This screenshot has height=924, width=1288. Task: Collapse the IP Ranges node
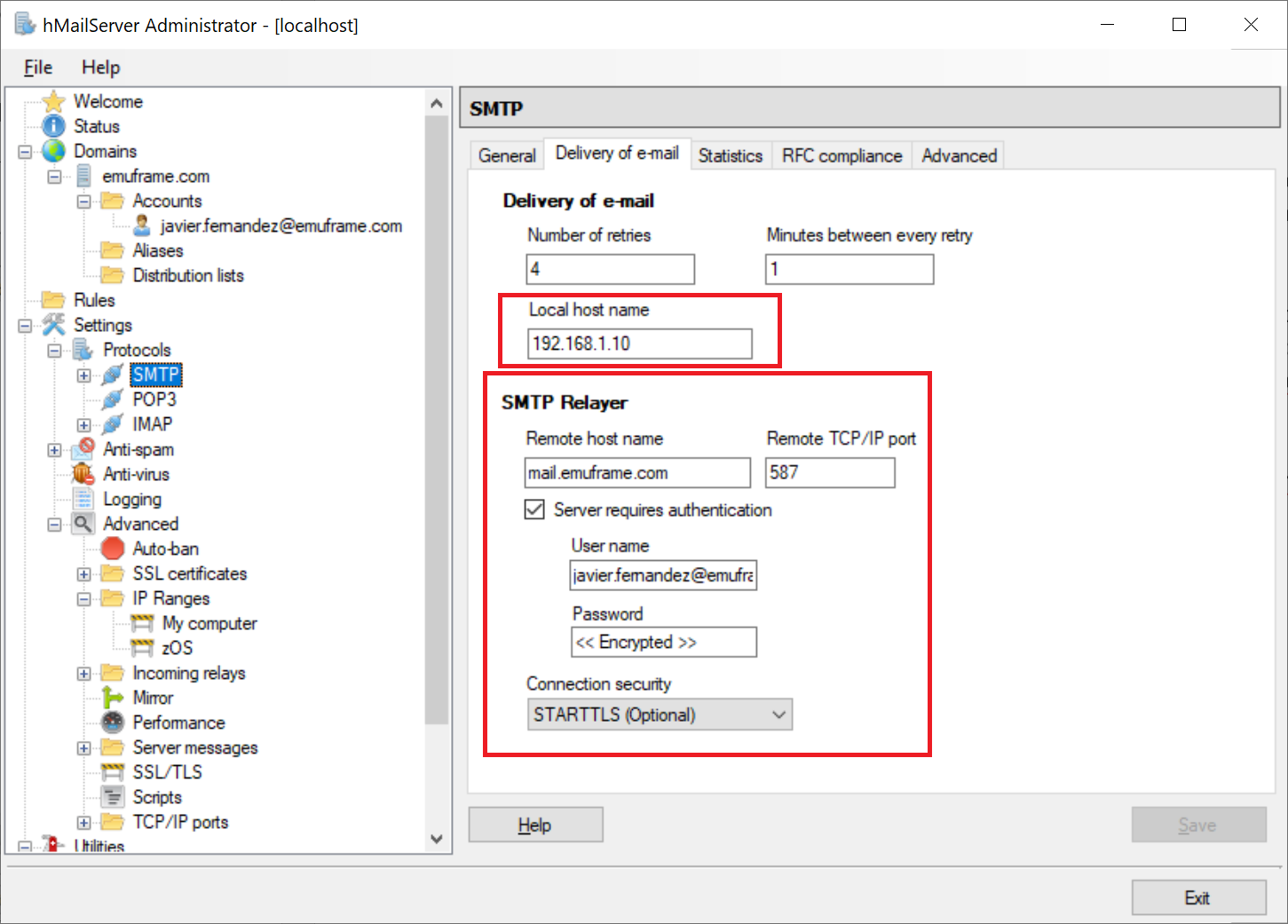point(83,599)
